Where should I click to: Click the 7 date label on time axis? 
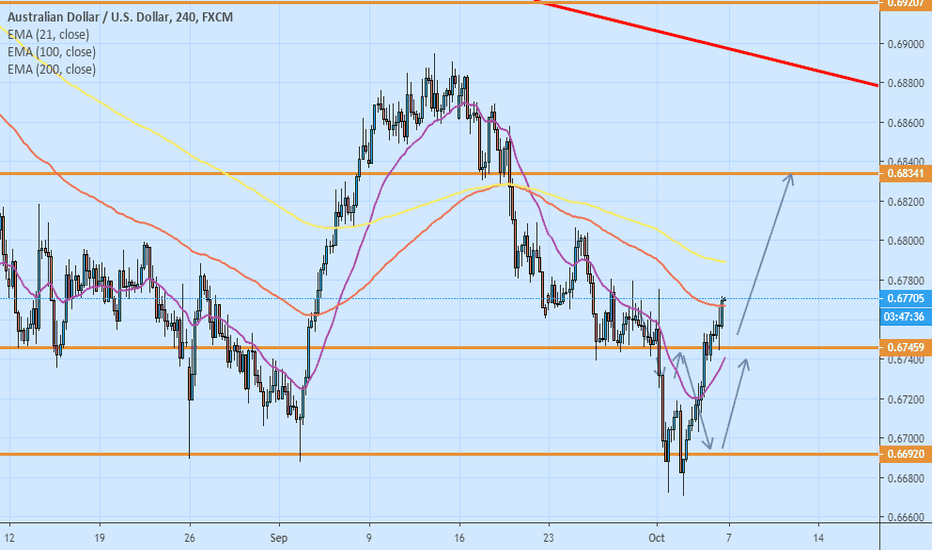729,538
